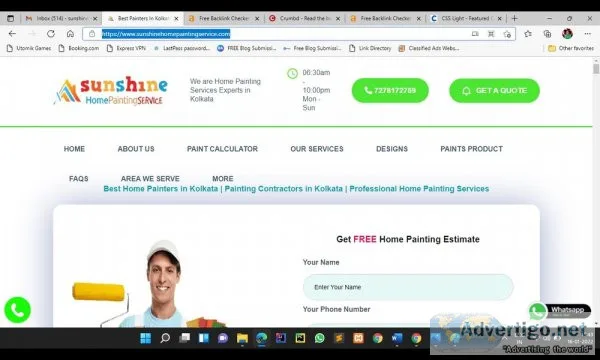This screenshot has height=360, width=600.
Task: Expand the Other favorites folder
Action: pyautogui.click(x=571, y=48)
